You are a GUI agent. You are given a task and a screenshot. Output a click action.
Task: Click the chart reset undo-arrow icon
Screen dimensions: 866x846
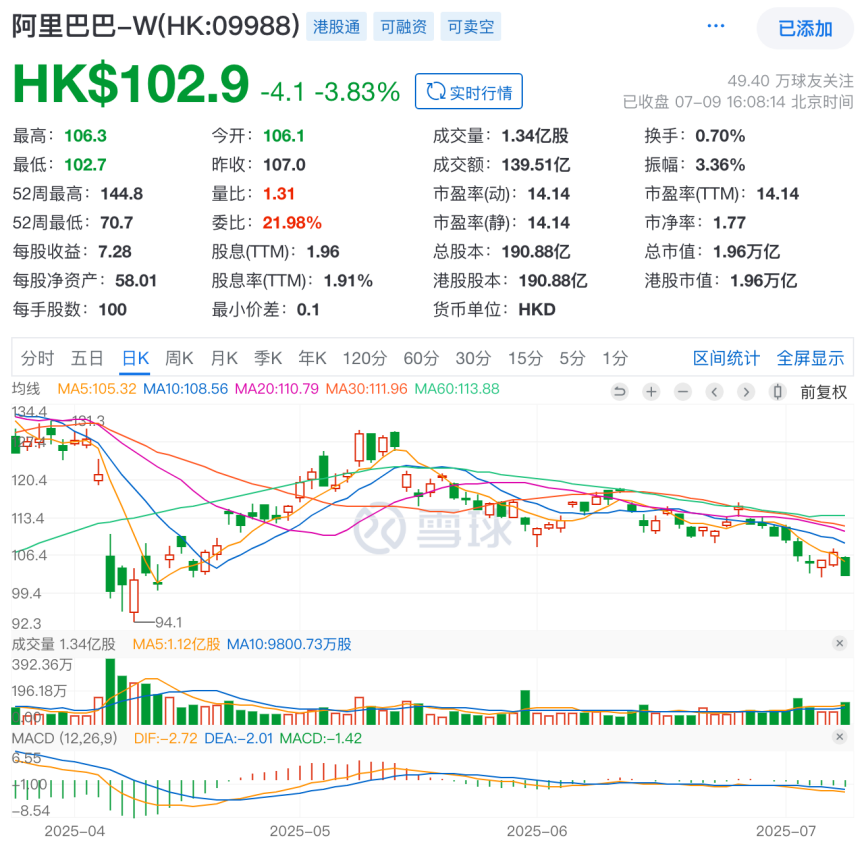620,392
